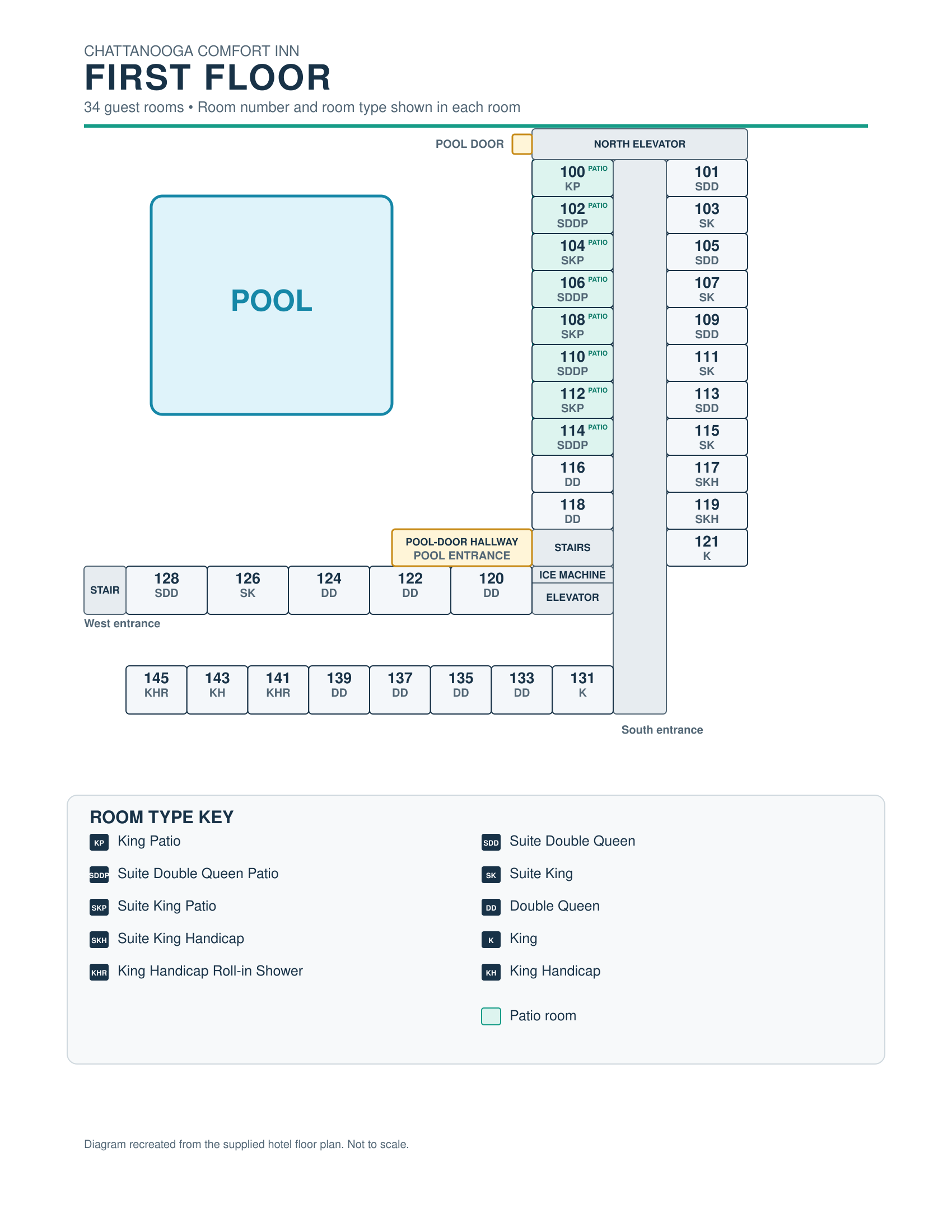Click the KHR Roll-in Shower badge
952x1232 pixels.
[99, 972]
